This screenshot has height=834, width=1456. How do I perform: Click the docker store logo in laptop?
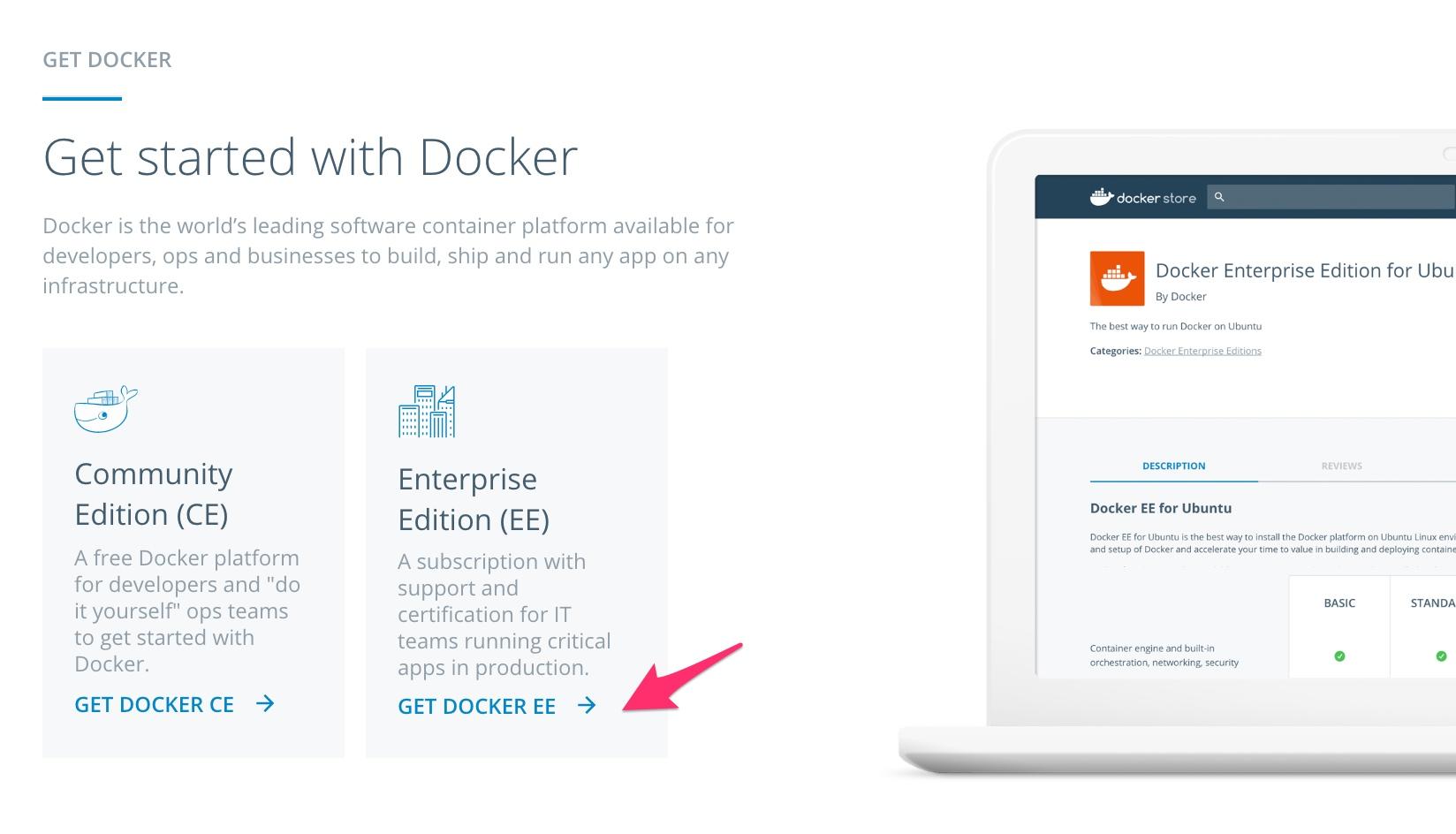[1143, 197]
